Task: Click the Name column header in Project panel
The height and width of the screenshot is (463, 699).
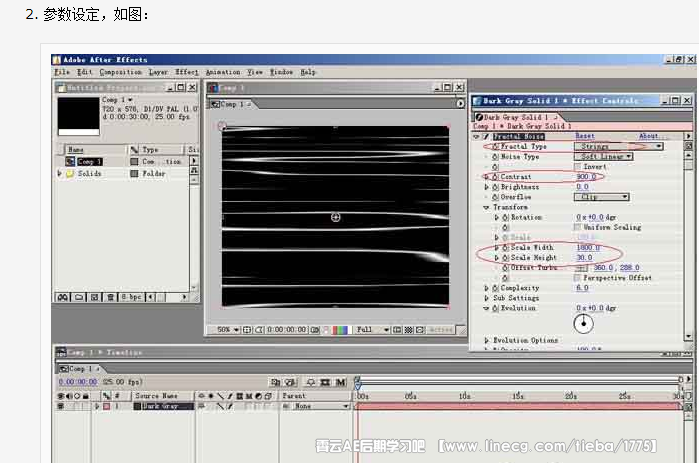Action: pyautogui.click(x=95, y=150)
